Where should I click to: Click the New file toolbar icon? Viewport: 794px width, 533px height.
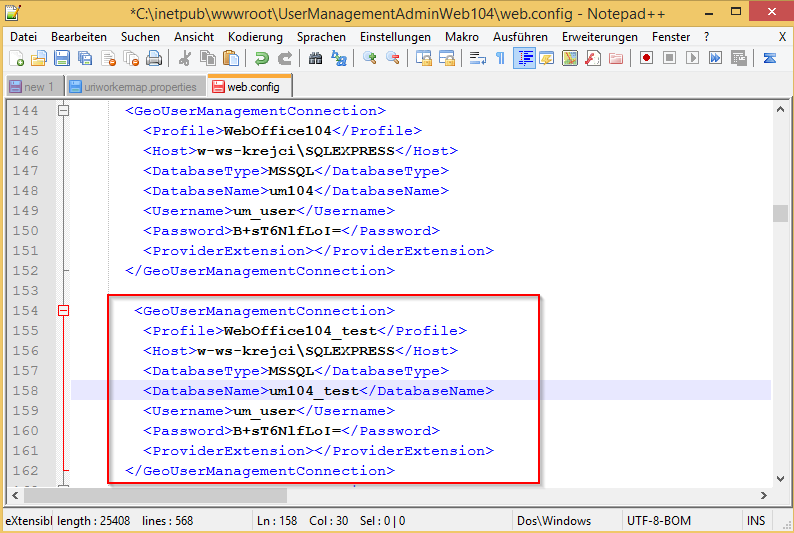point(17,58)
